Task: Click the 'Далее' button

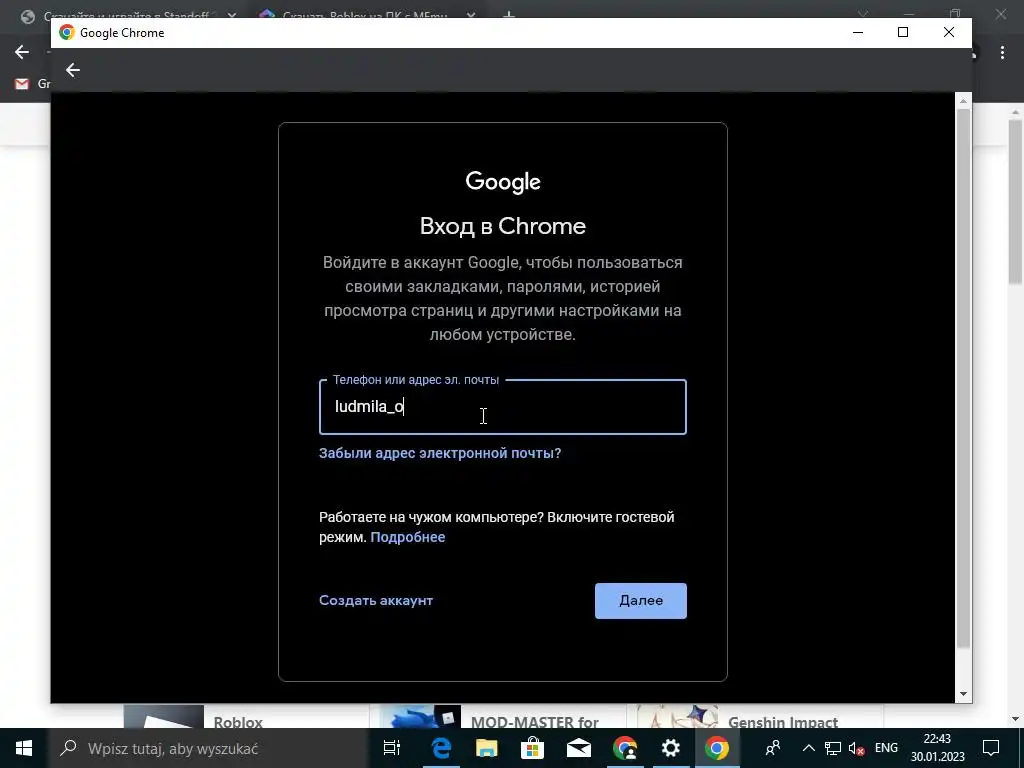Action: pos(641,601)
